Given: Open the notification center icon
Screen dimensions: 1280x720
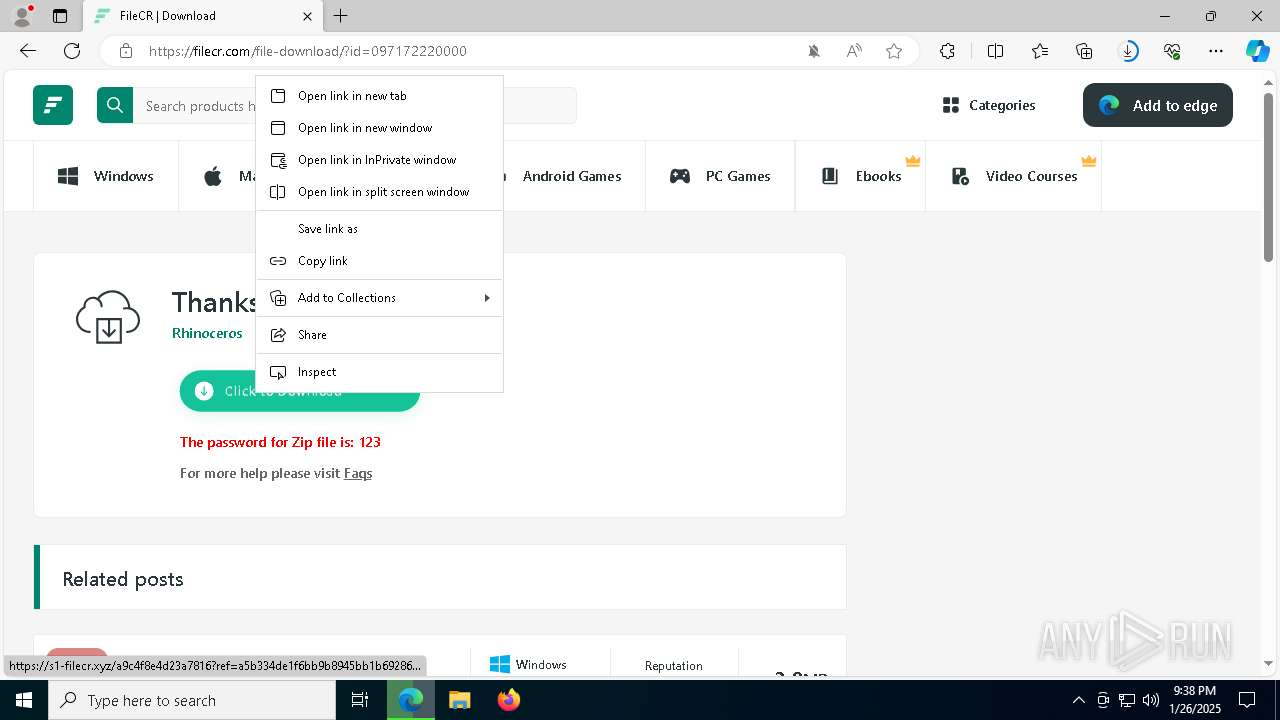Looking at the screenshot, I should tap(1247, 700).
